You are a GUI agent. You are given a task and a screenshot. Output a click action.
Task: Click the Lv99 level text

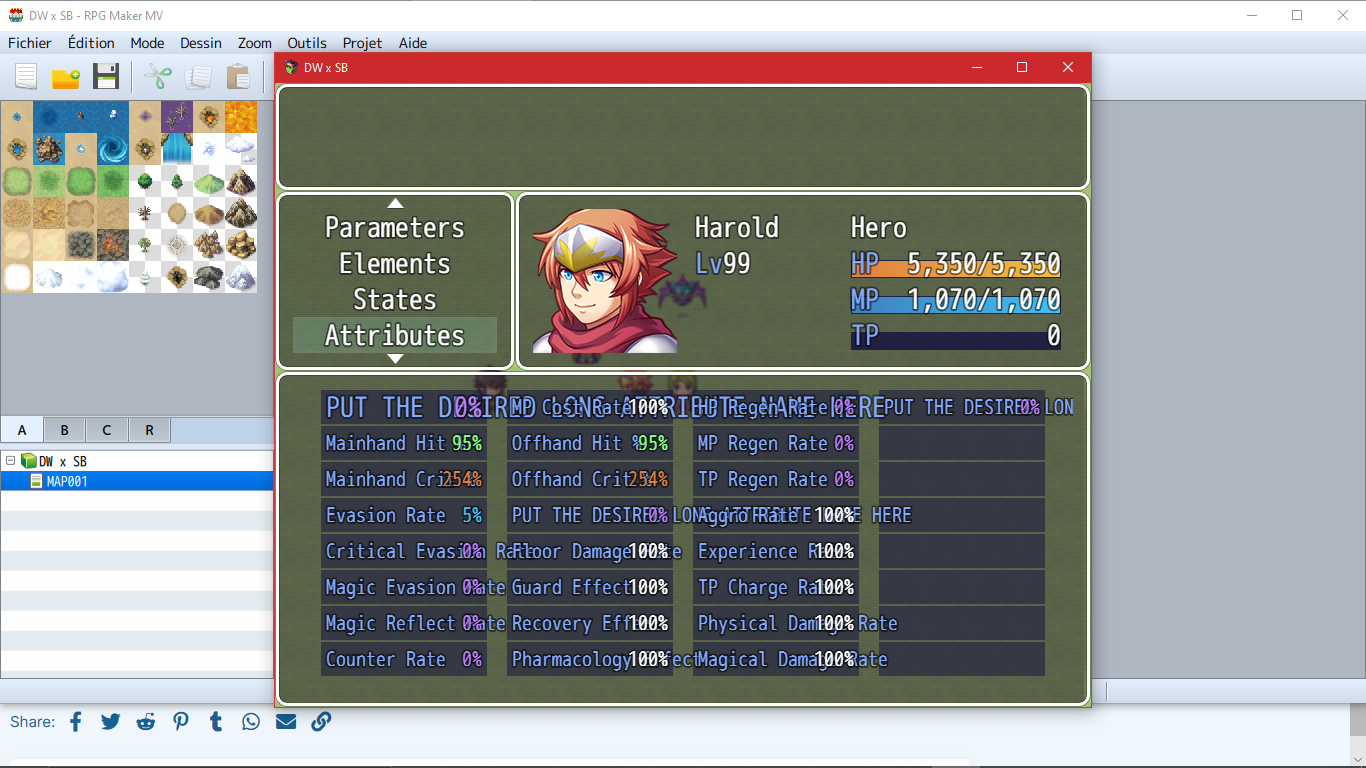pos(723,263)
